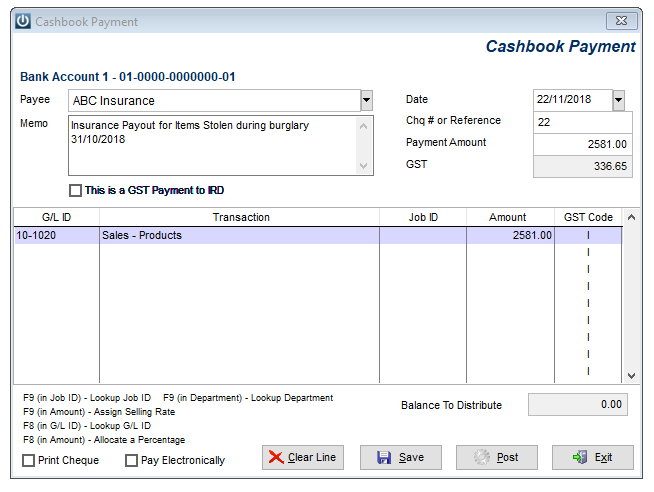
Task: Click the Post button label
Action: tap(507, 457)
